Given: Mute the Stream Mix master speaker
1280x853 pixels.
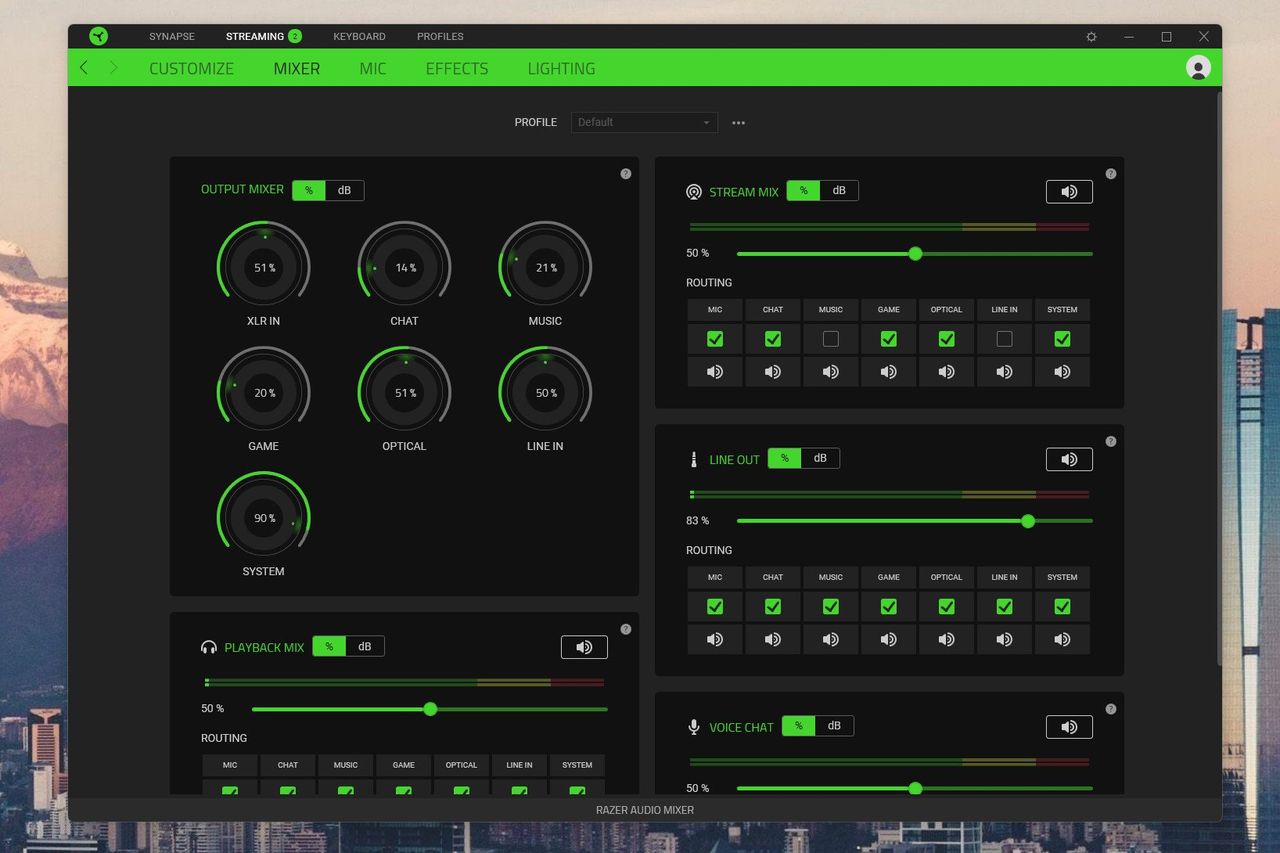Looking at the screenshot, I should (x=1069, y=191).
